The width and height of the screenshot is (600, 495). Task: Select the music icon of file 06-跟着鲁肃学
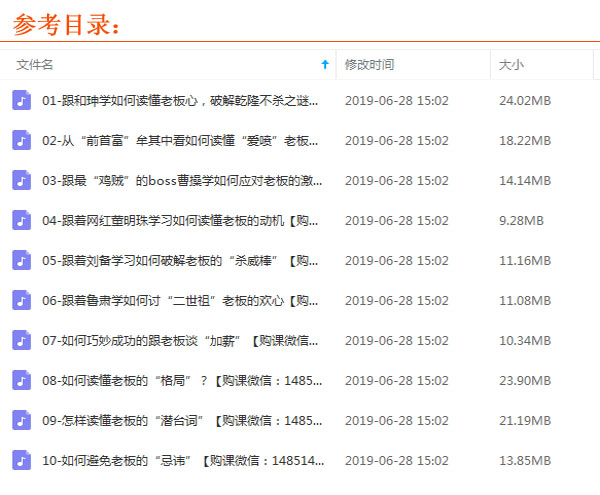[x=21, y=300]
